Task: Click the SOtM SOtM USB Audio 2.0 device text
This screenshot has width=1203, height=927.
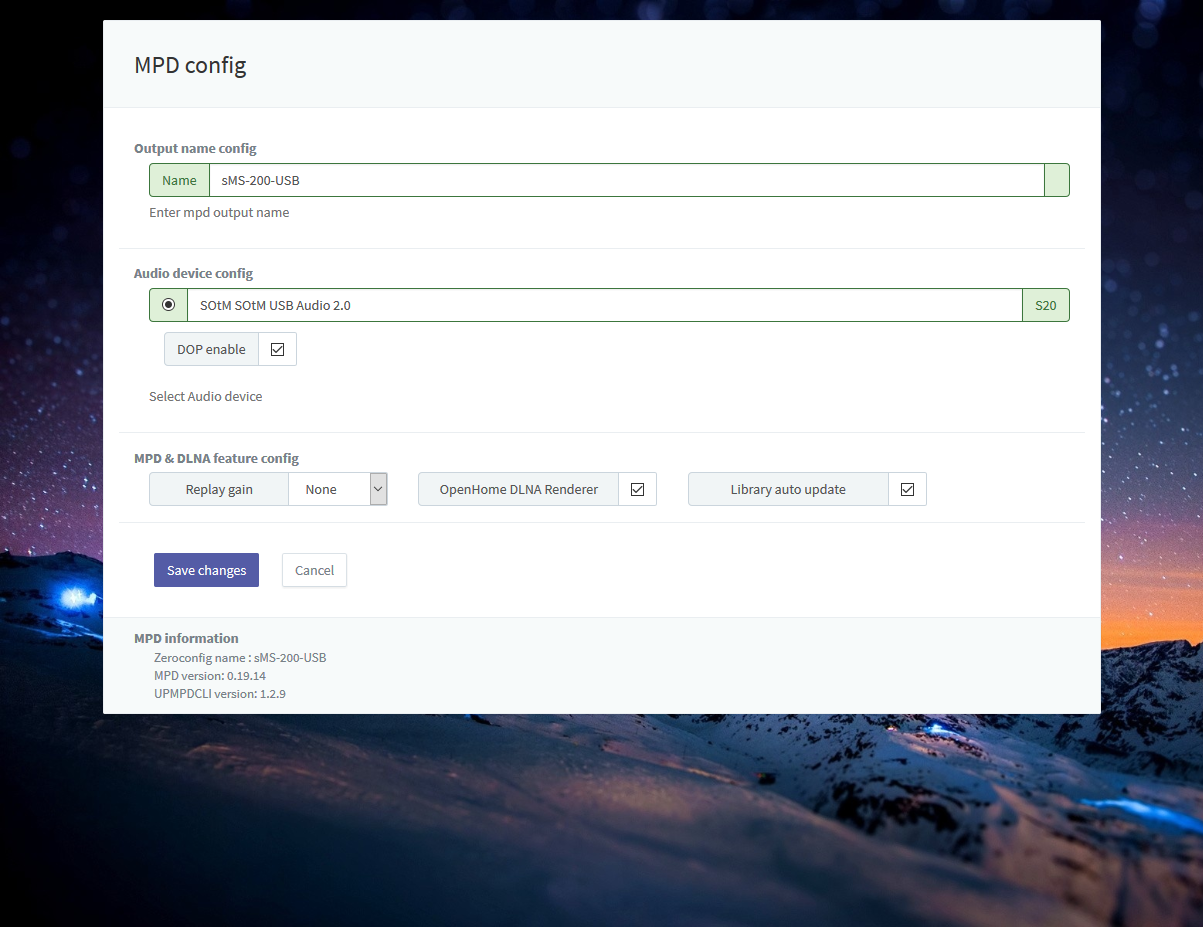Action: tap(275, 305)
